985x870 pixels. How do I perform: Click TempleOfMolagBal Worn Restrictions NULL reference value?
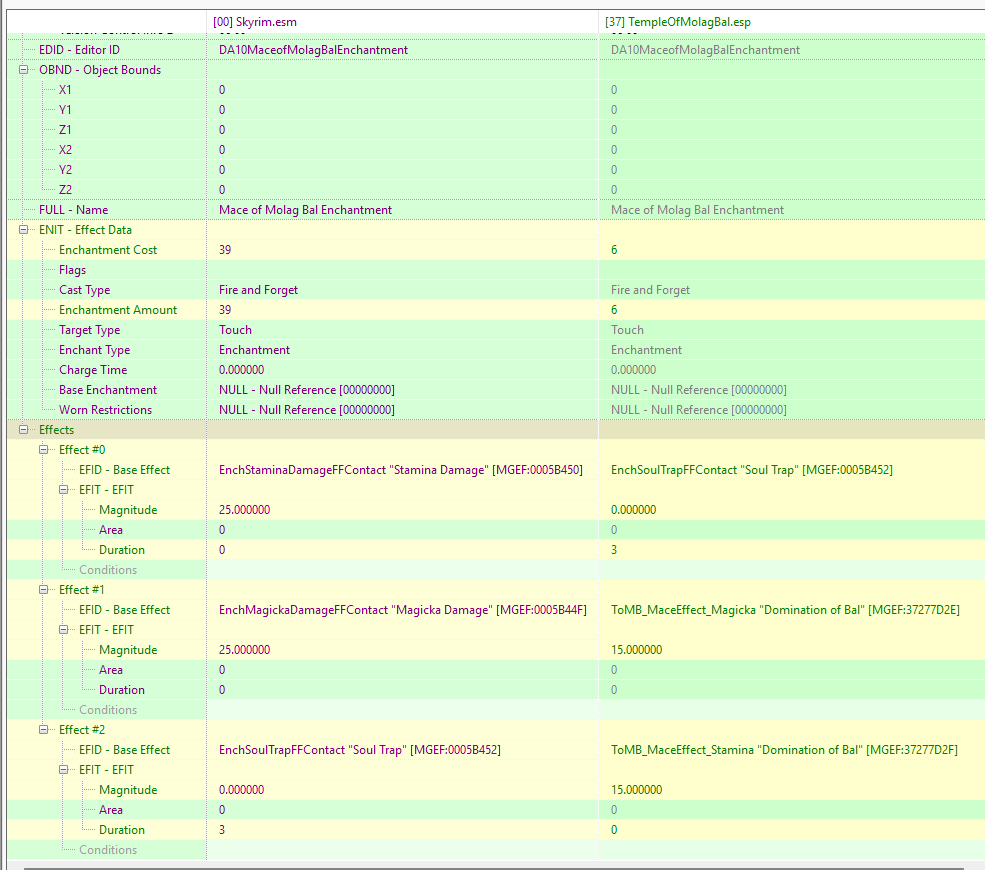[x=699, y=410]
